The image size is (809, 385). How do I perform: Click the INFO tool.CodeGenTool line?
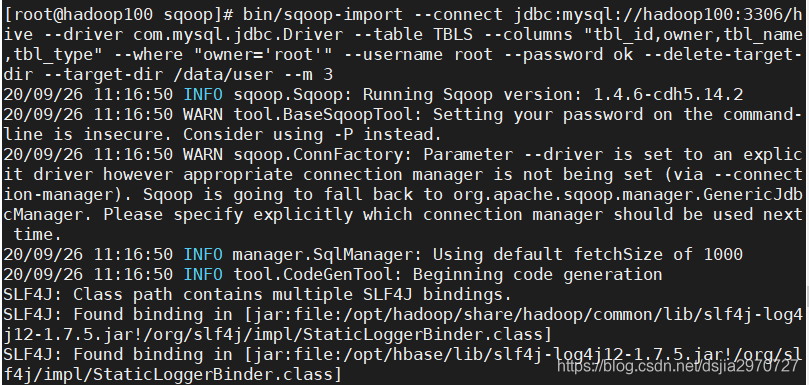[x=333, y=275]
